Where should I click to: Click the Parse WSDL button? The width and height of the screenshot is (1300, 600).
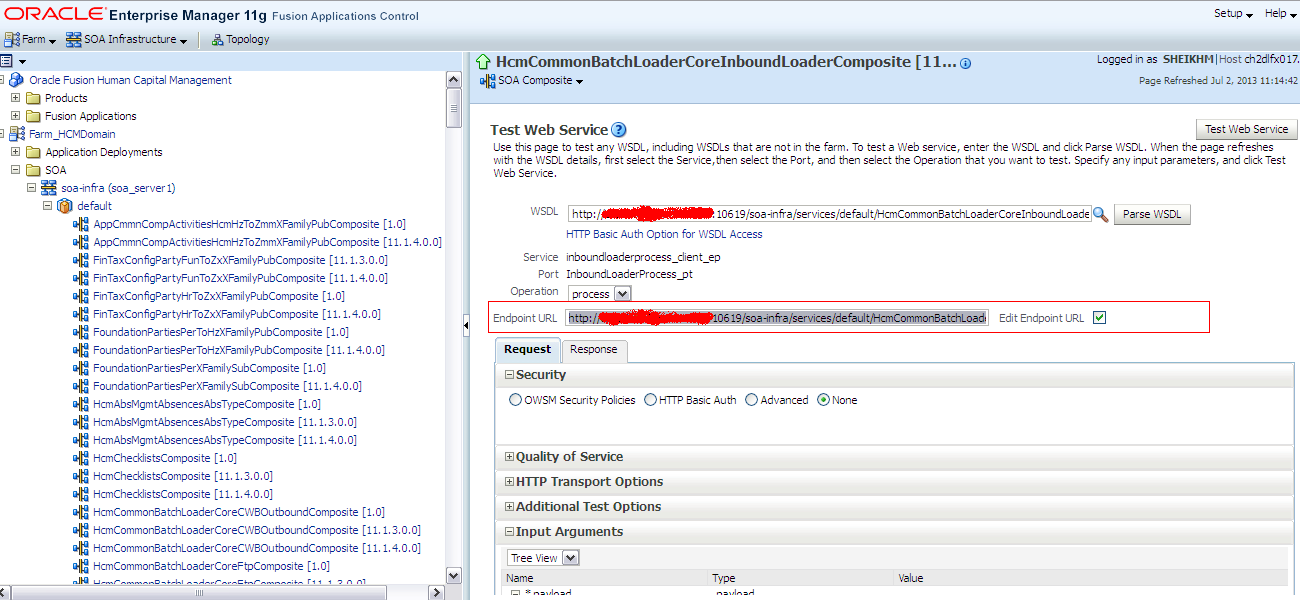click(x=1152, y=214)
